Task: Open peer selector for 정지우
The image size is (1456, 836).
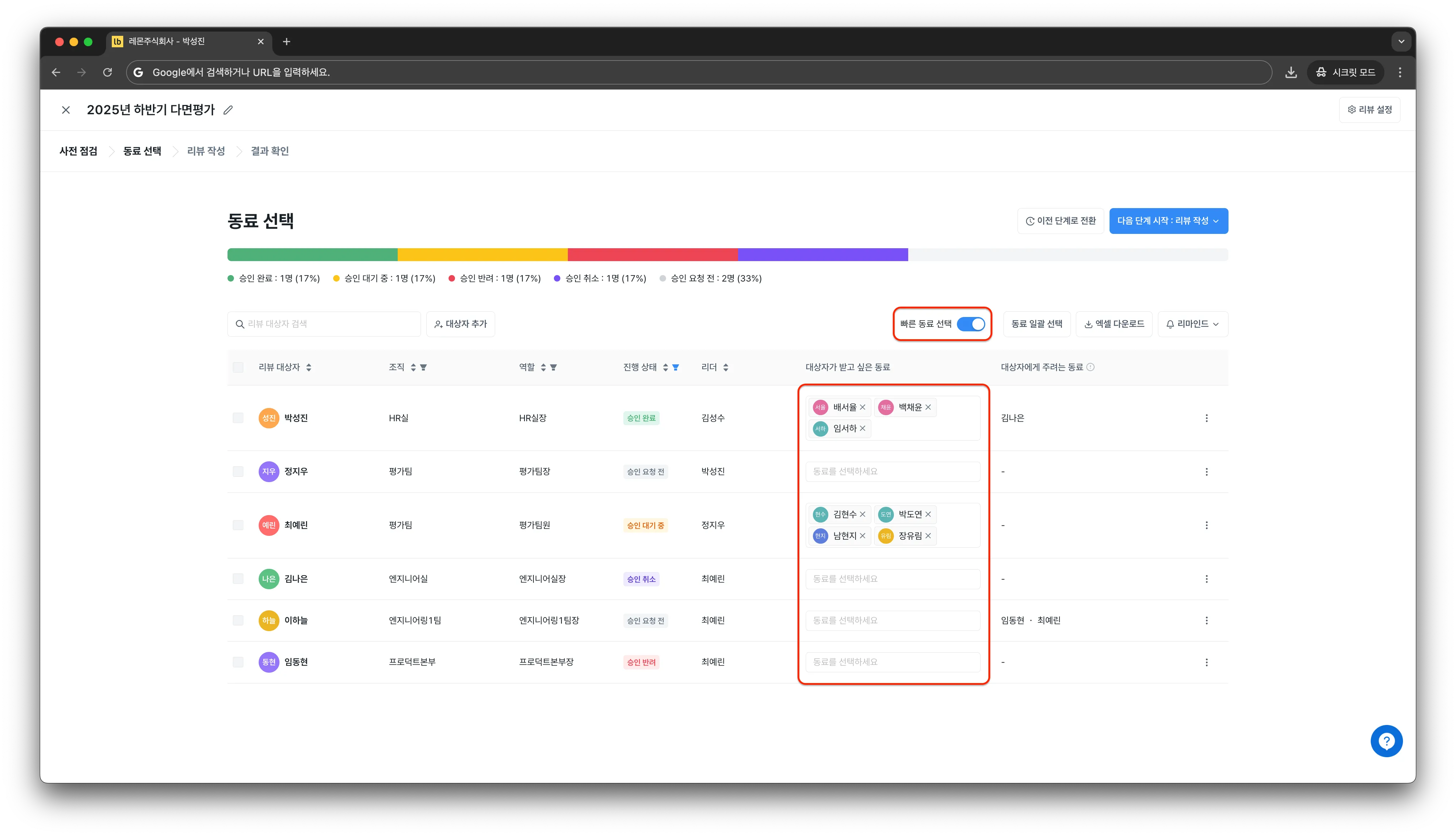Action: click(892, 471)
